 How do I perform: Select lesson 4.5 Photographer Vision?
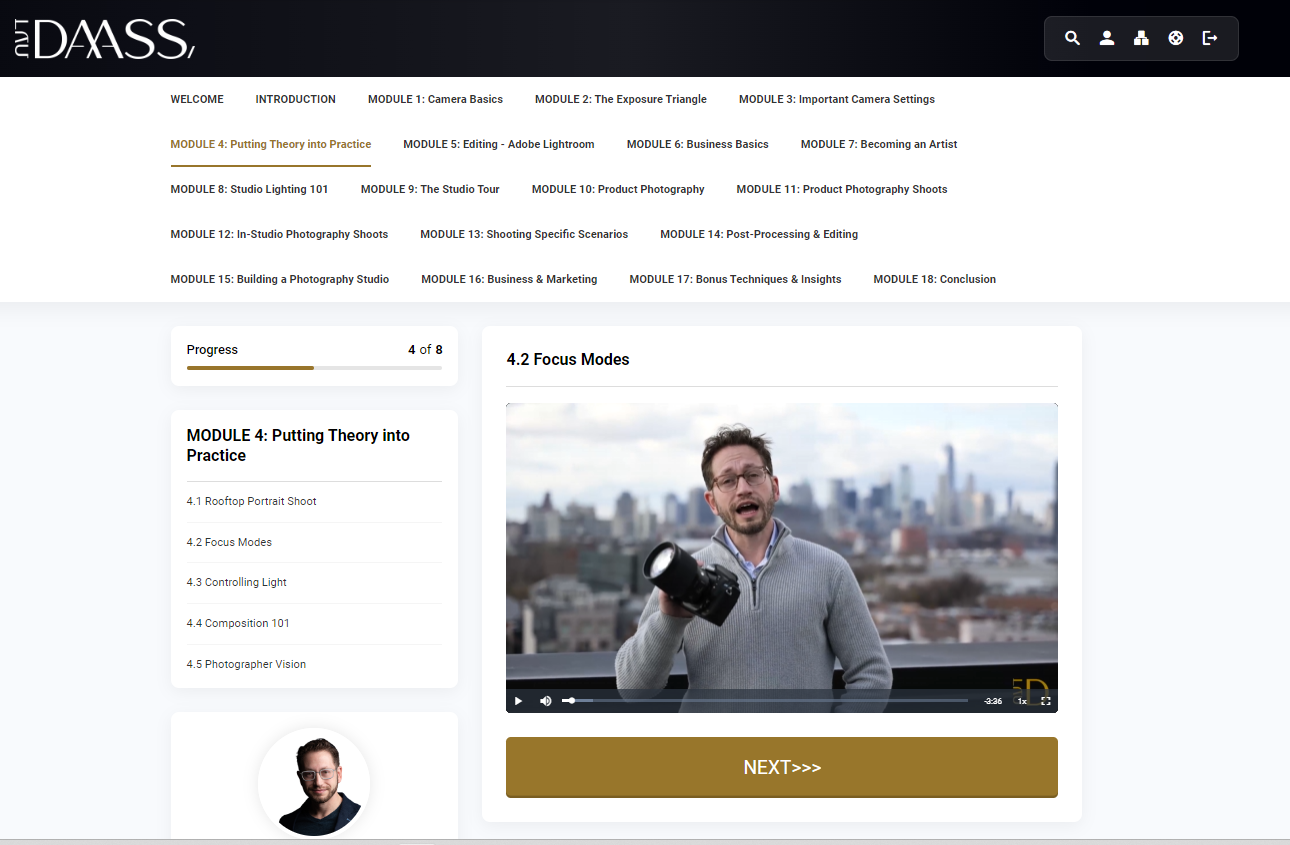coord(246,664)
